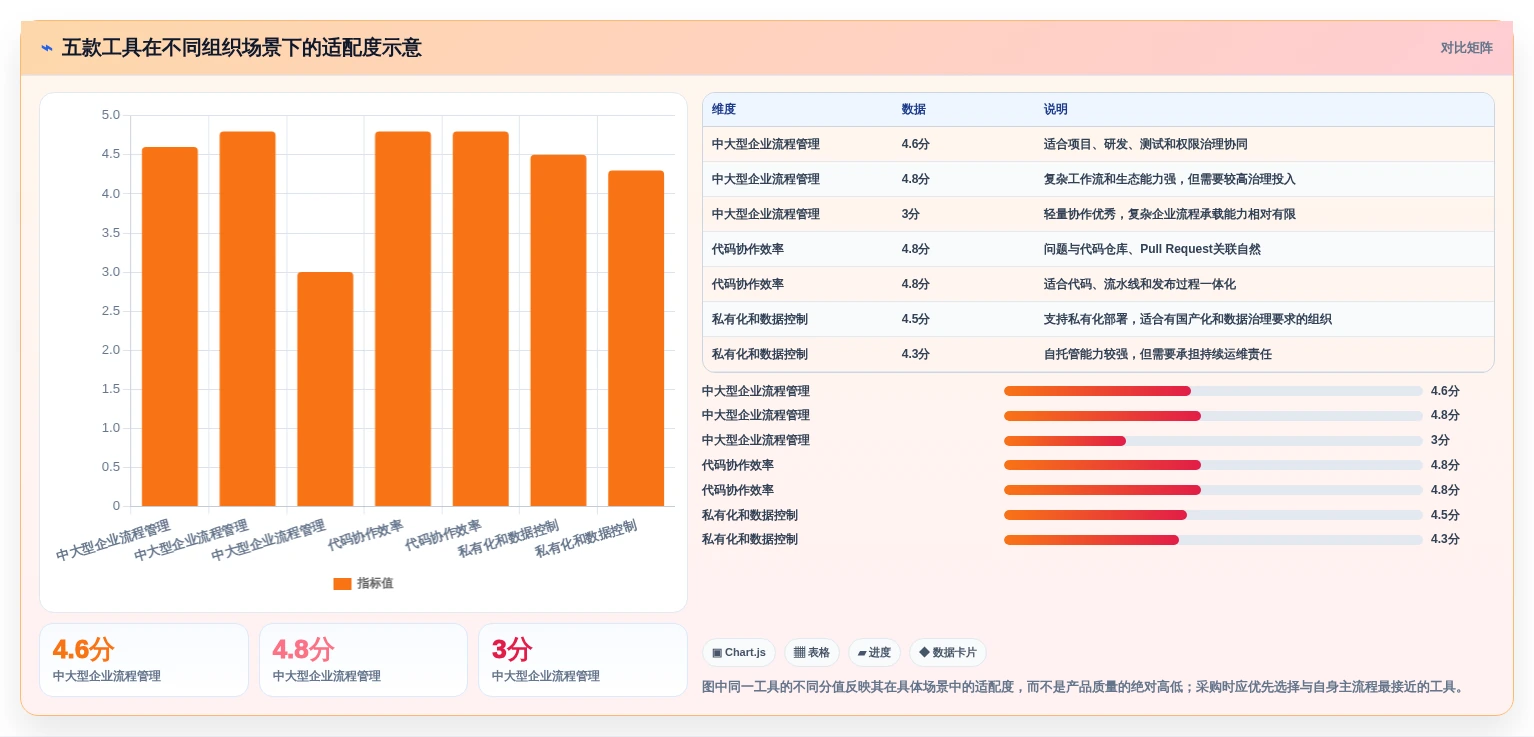Toggle the 指标值 legend swatch

[342, 583]
